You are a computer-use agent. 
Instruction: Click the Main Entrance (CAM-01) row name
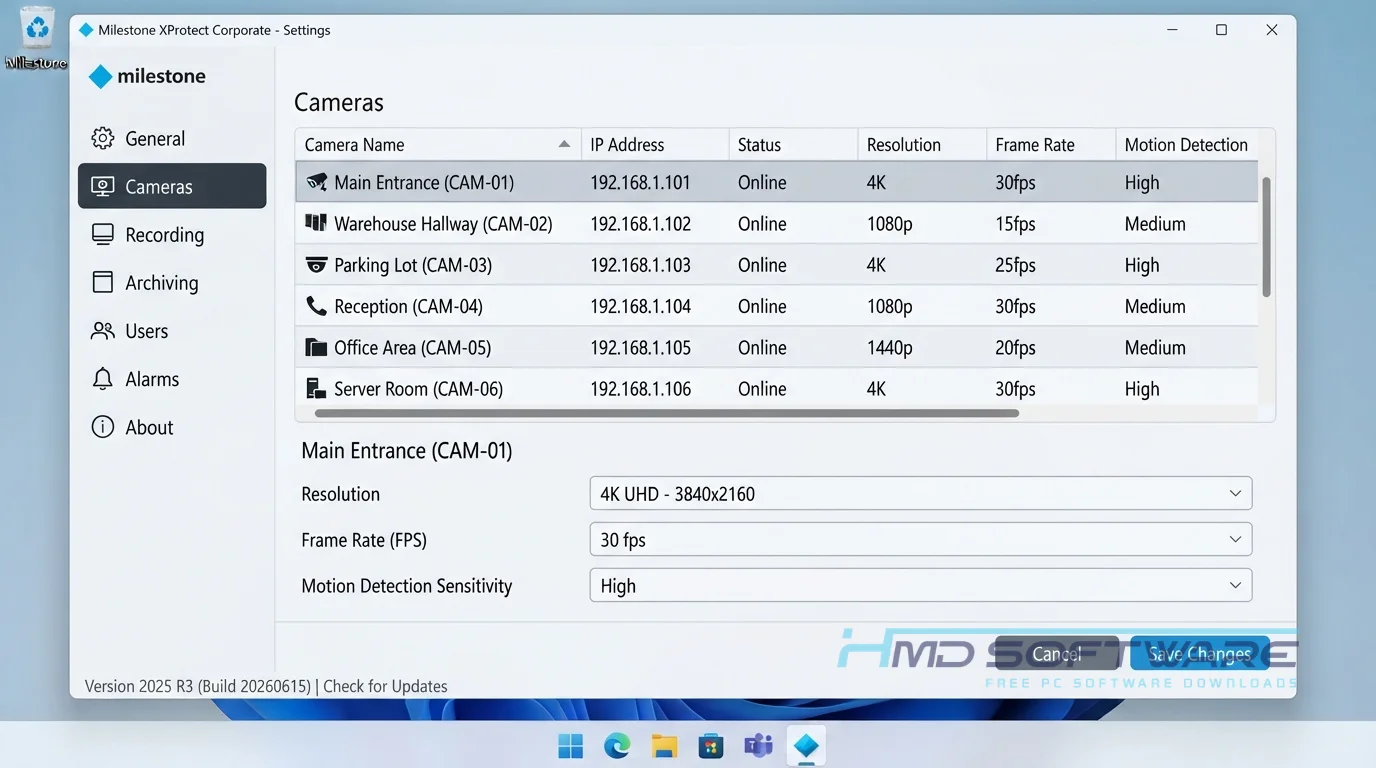(424, 182)
